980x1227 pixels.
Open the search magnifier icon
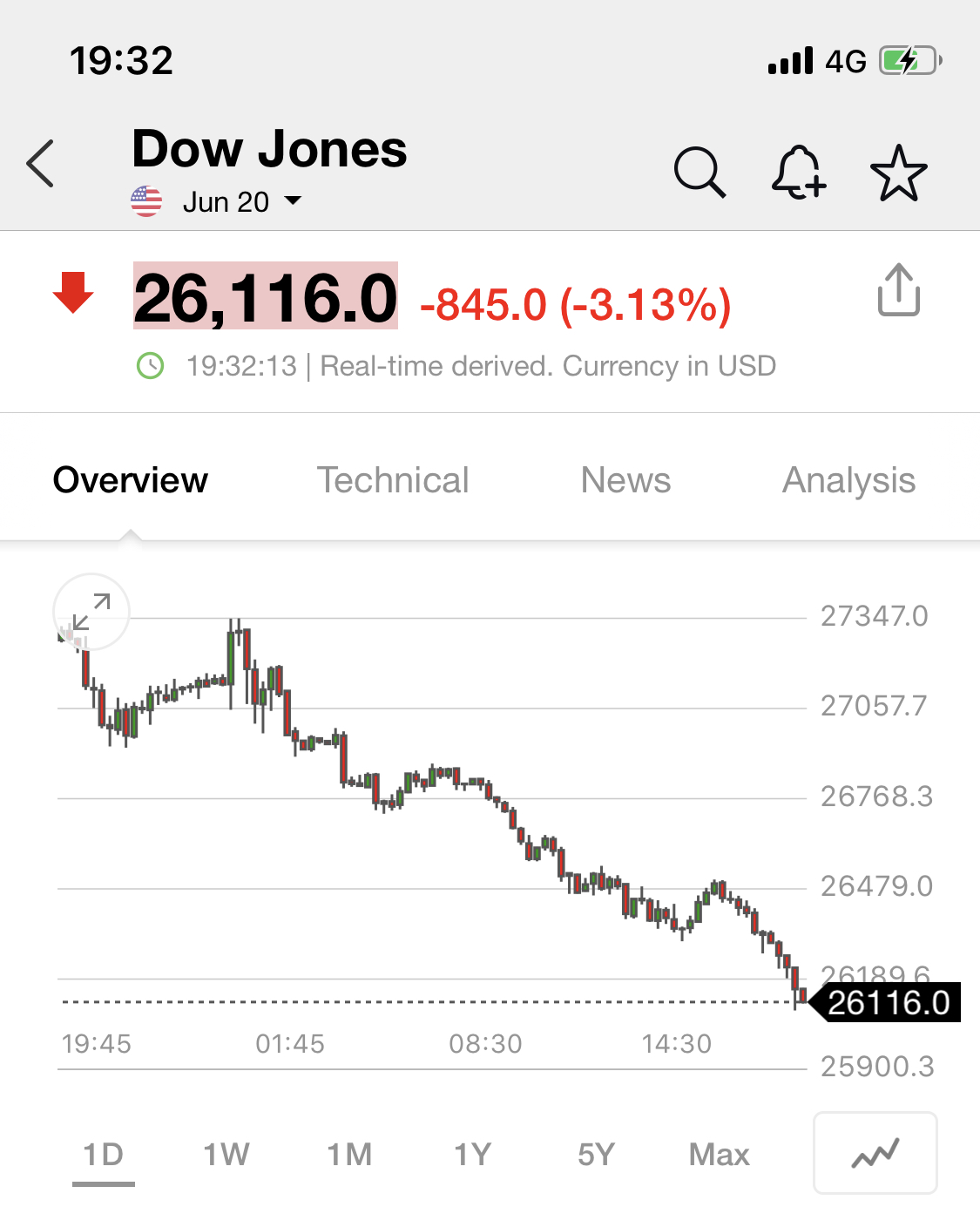click(x=700, y=172)
